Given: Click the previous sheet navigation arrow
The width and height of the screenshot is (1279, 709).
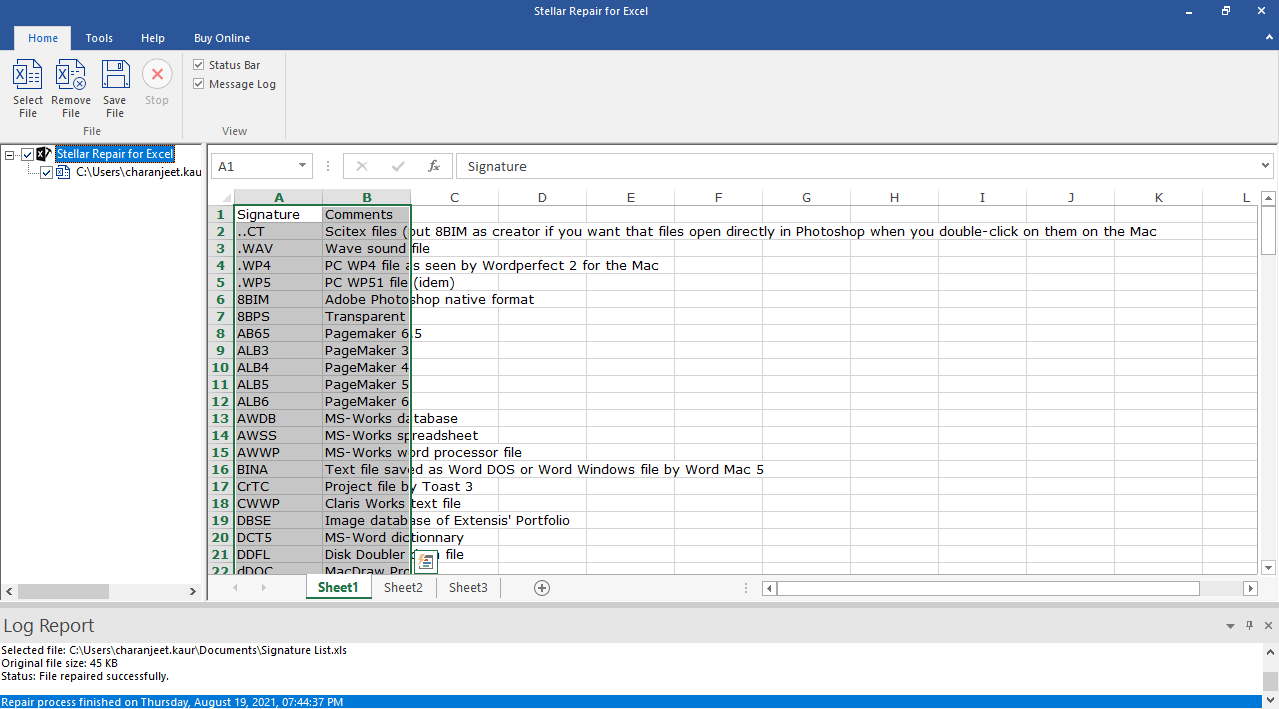Looking at the screenshot, I should [x=236, y=588].
